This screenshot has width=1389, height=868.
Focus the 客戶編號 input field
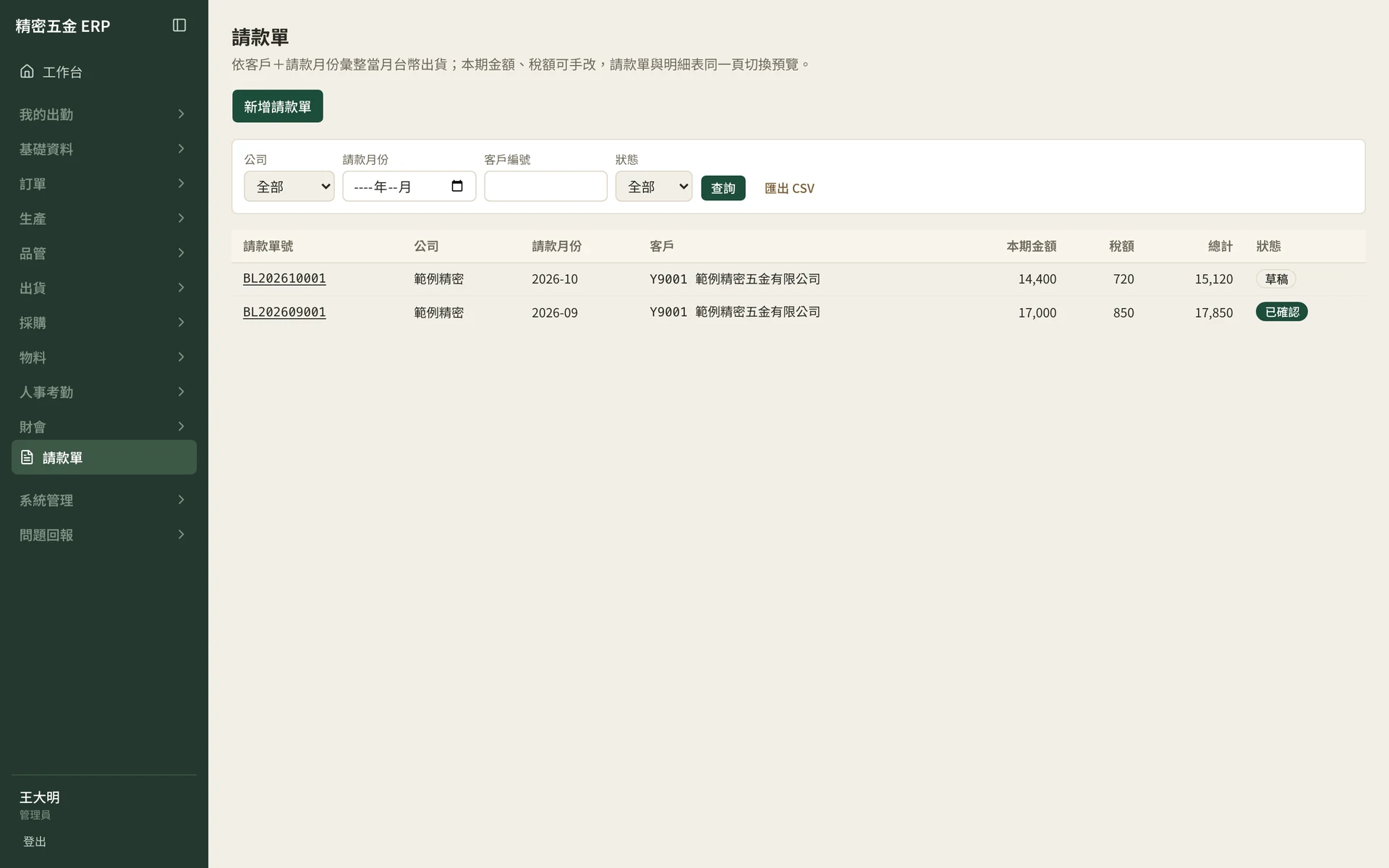point(545,187)
